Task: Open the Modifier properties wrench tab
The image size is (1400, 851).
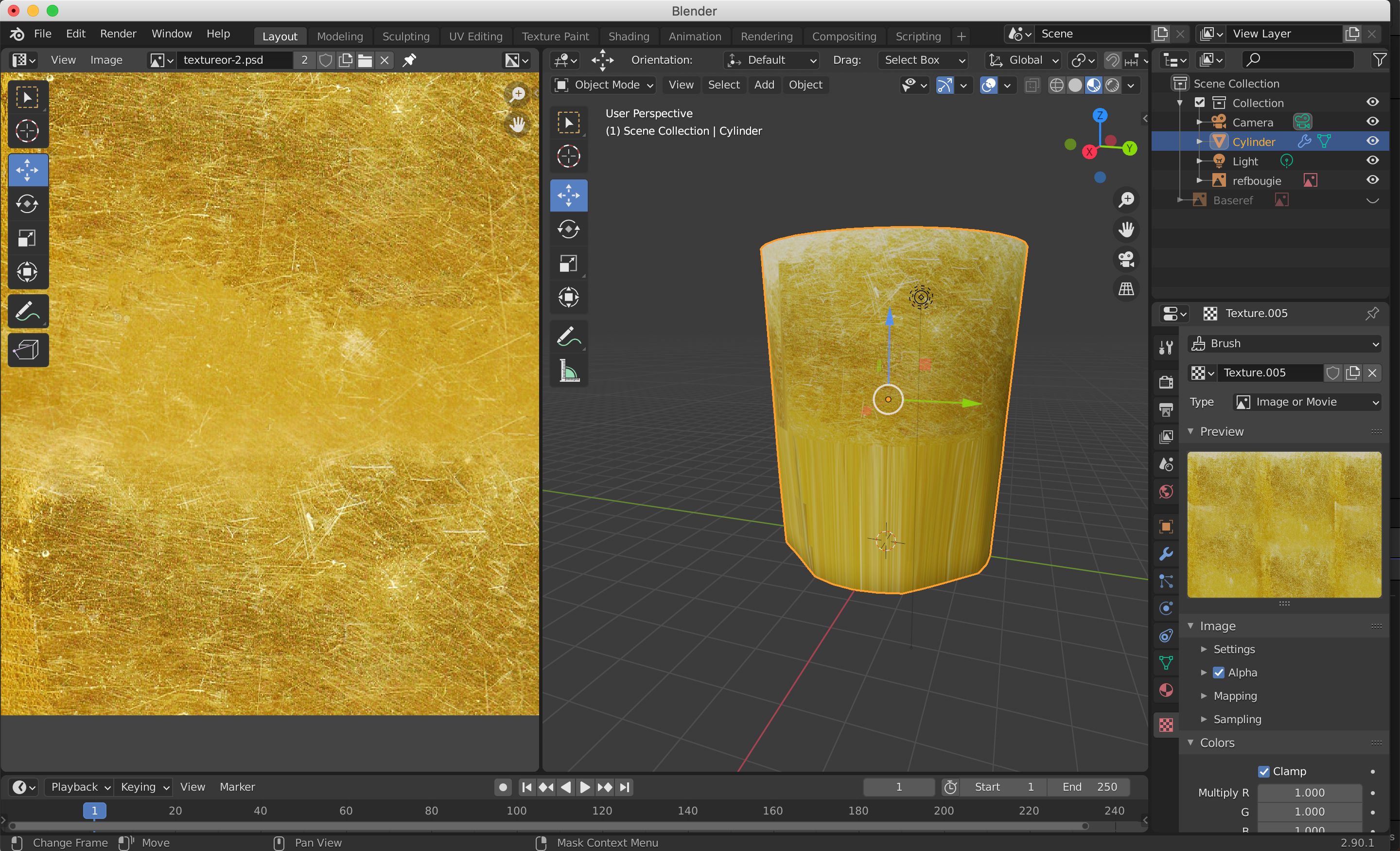Action: (1165, 554)
